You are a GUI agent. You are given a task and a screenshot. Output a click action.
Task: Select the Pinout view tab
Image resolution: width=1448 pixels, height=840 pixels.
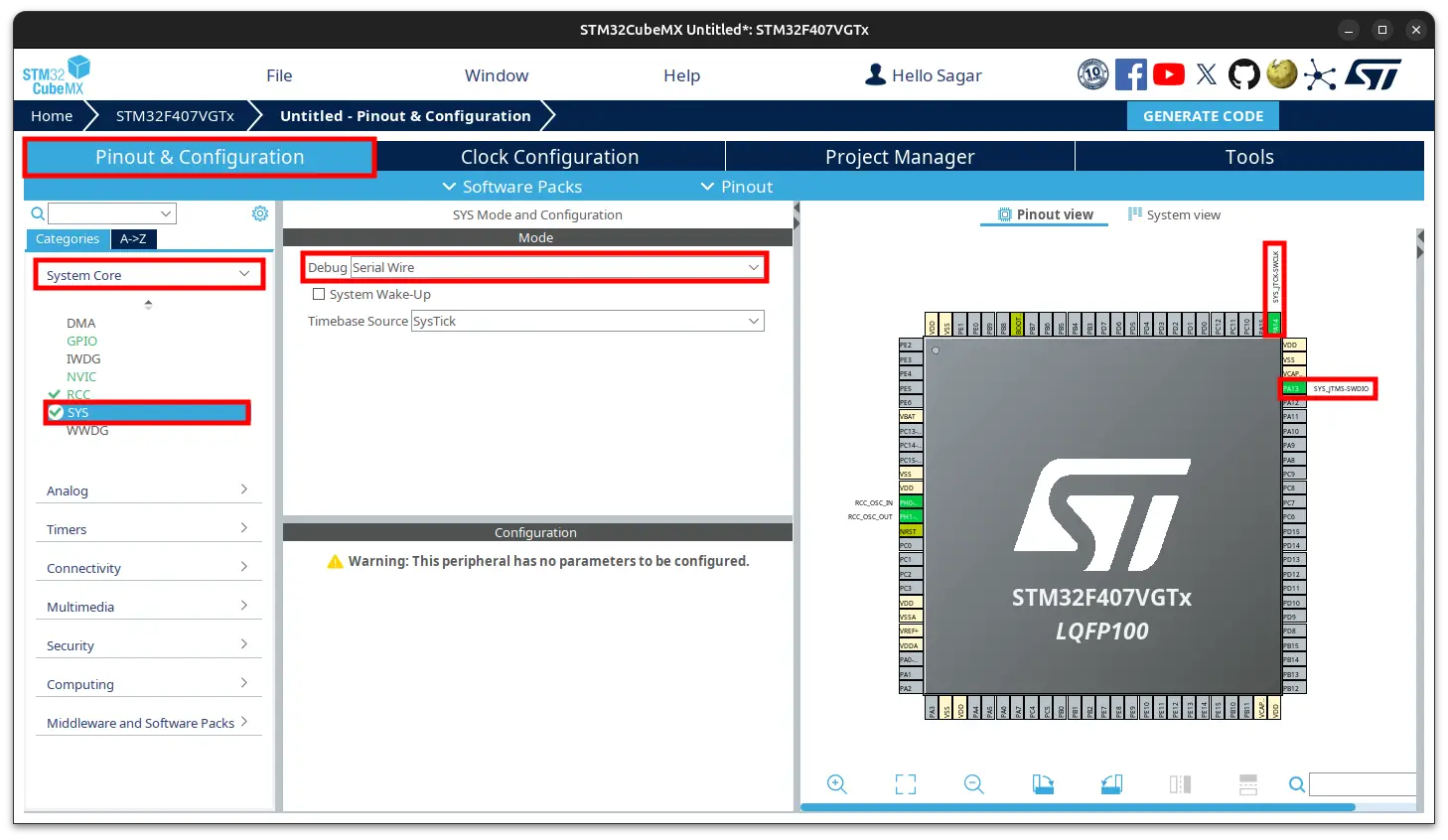[x=1045, y=214]
